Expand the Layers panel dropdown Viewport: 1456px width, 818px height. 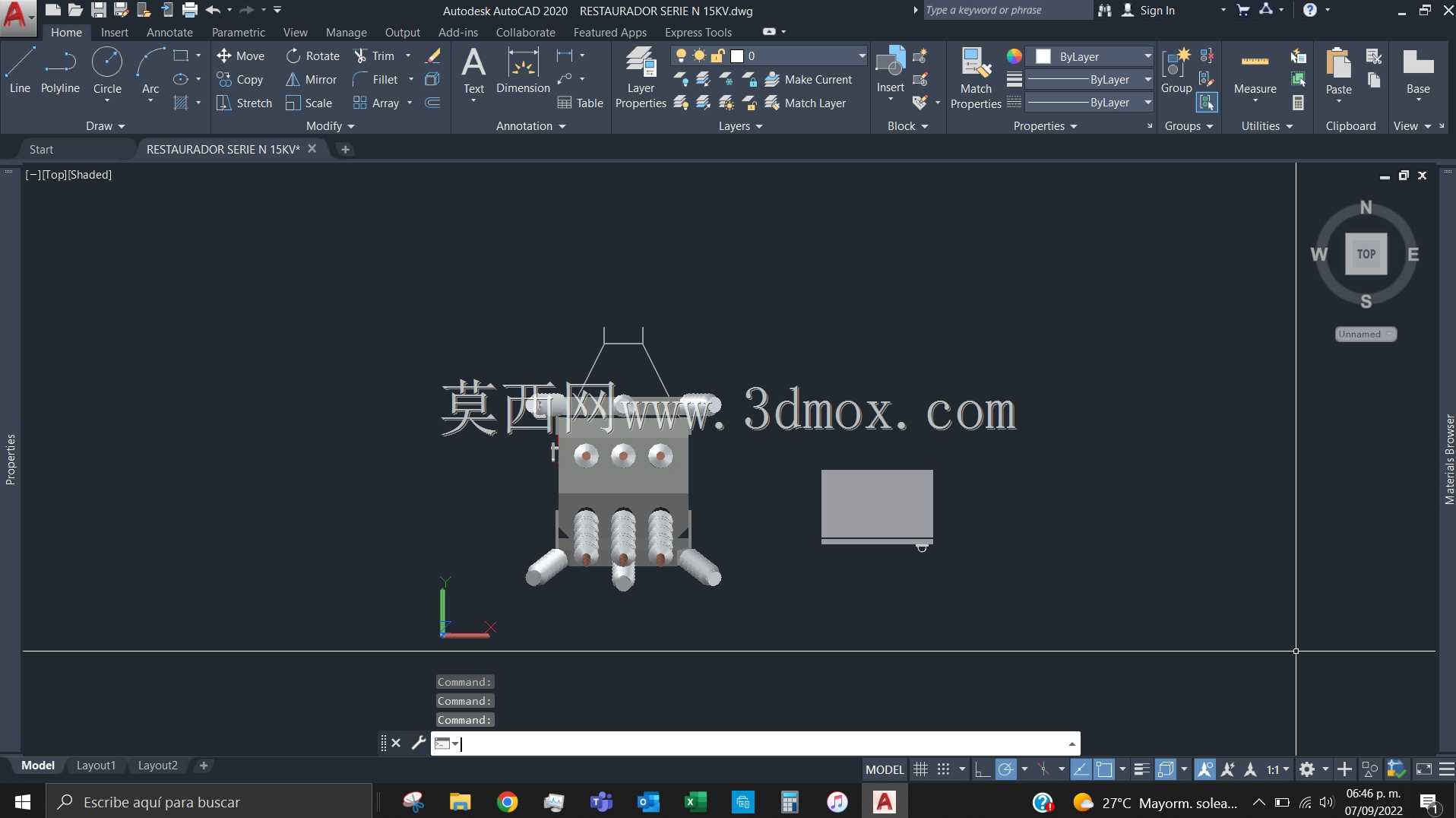740,126
